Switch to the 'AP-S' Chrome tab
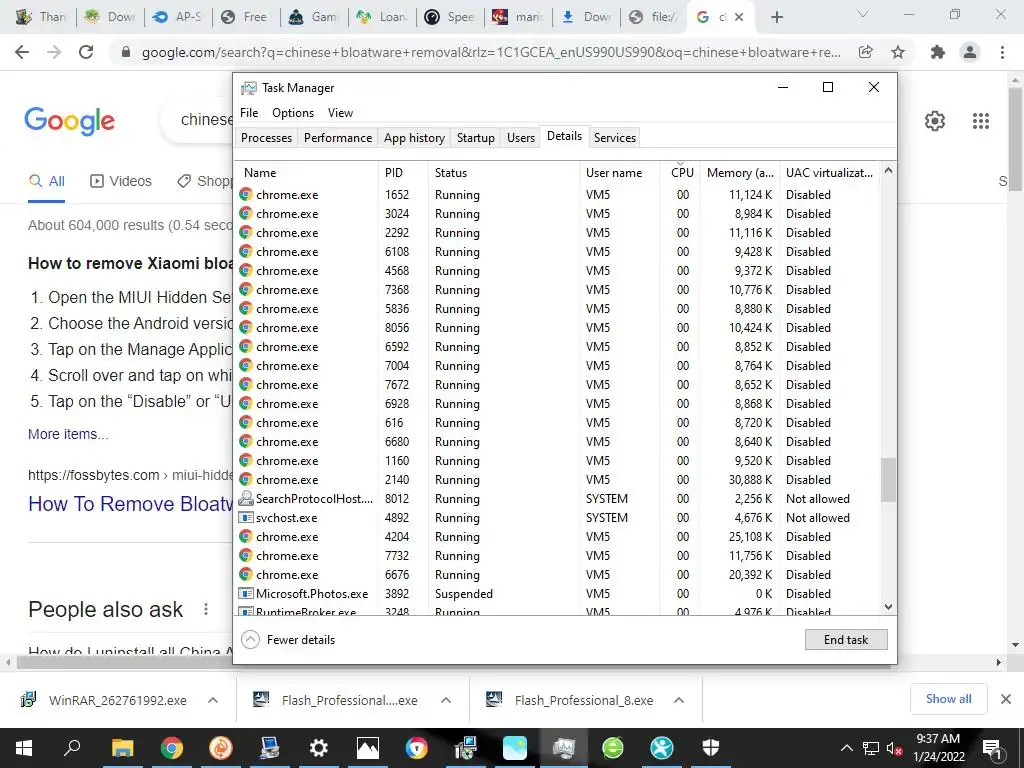Viewport: 1024px width, 768px height. (178, 17)
